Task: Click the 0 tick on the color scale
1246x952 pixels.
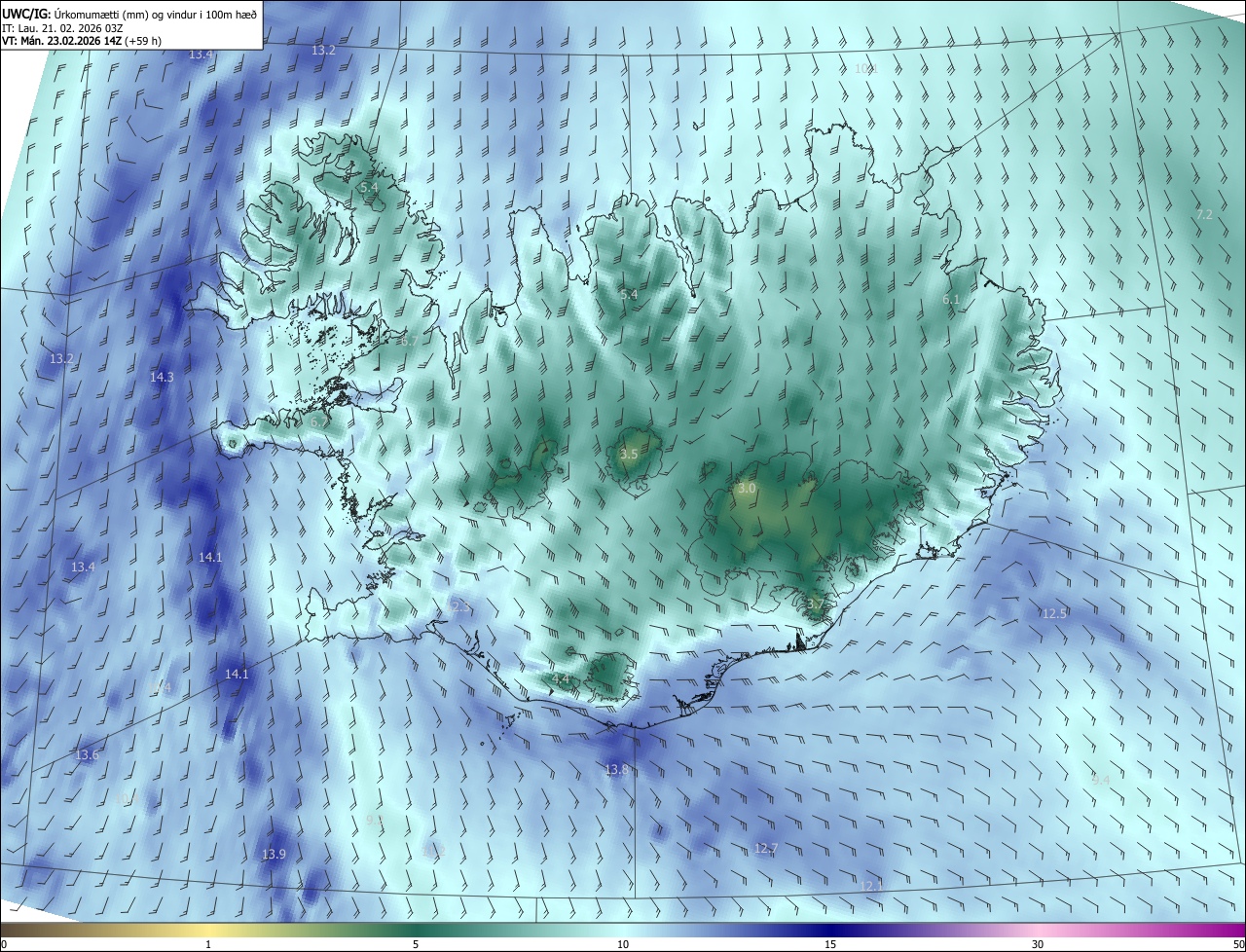Action: tap(4, 944)
